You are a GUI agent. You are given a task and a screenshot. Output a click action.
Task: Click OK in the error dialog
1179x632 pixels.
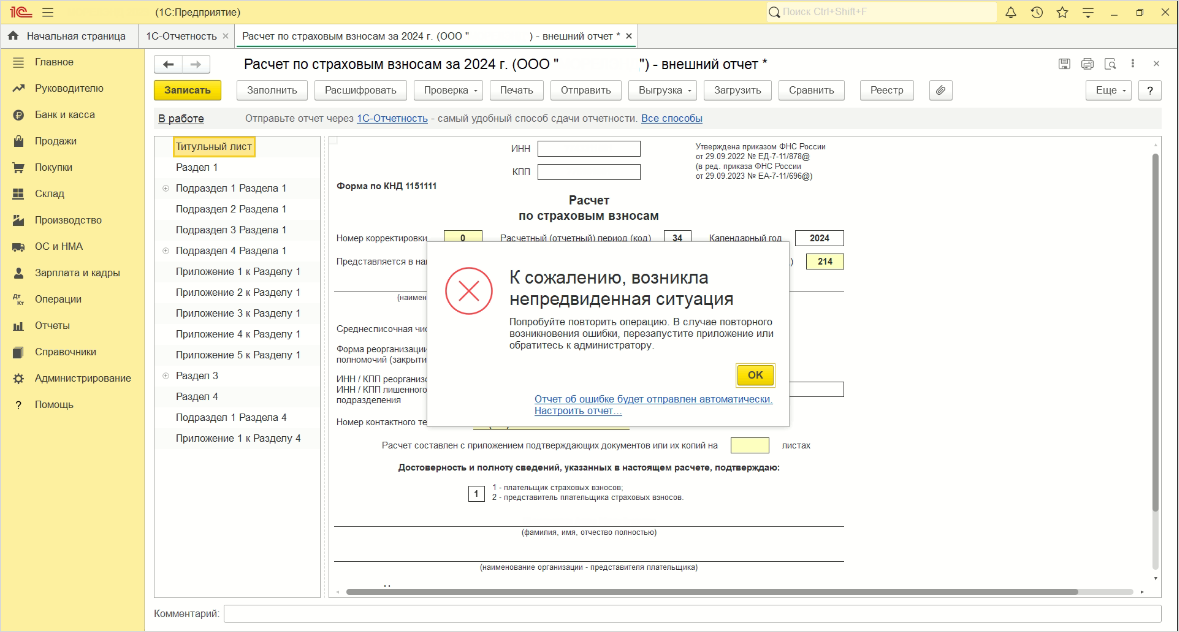click(755, 375)
